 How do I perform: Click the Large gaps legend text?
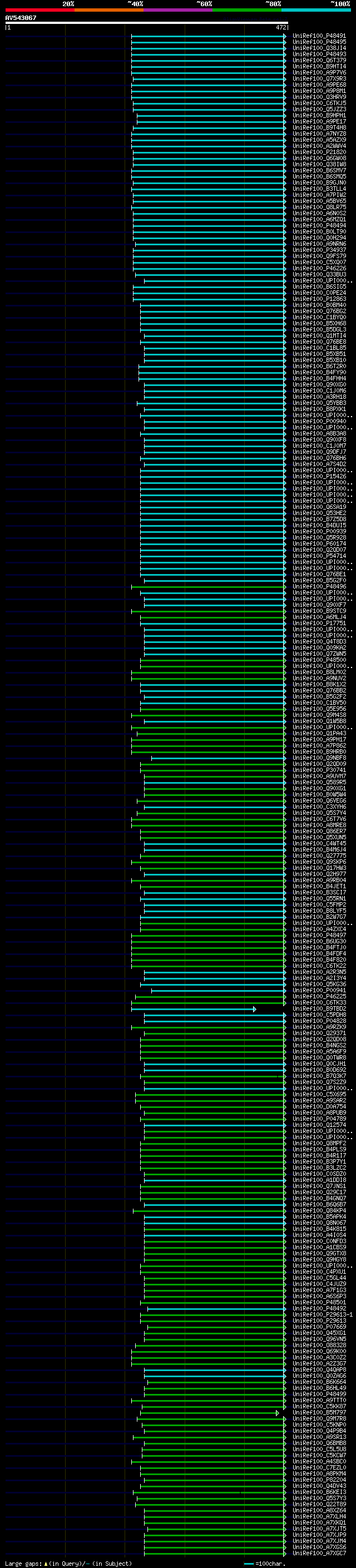pos(68,1563)
